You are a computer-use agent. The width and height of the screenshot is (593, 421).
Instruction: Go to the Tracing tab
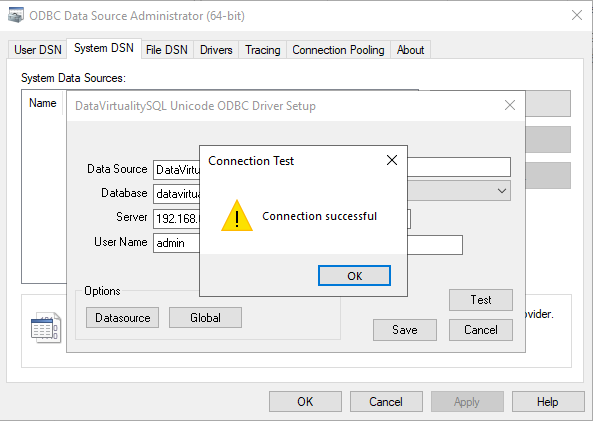coord(262,50)
